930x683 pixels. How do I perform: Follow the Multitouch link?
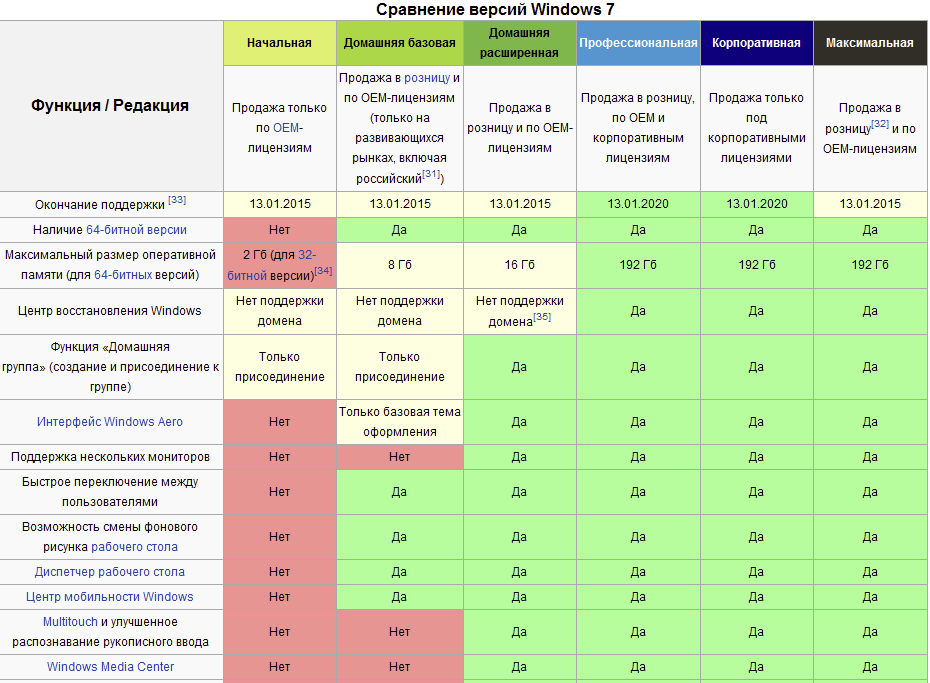click(70, 621)
